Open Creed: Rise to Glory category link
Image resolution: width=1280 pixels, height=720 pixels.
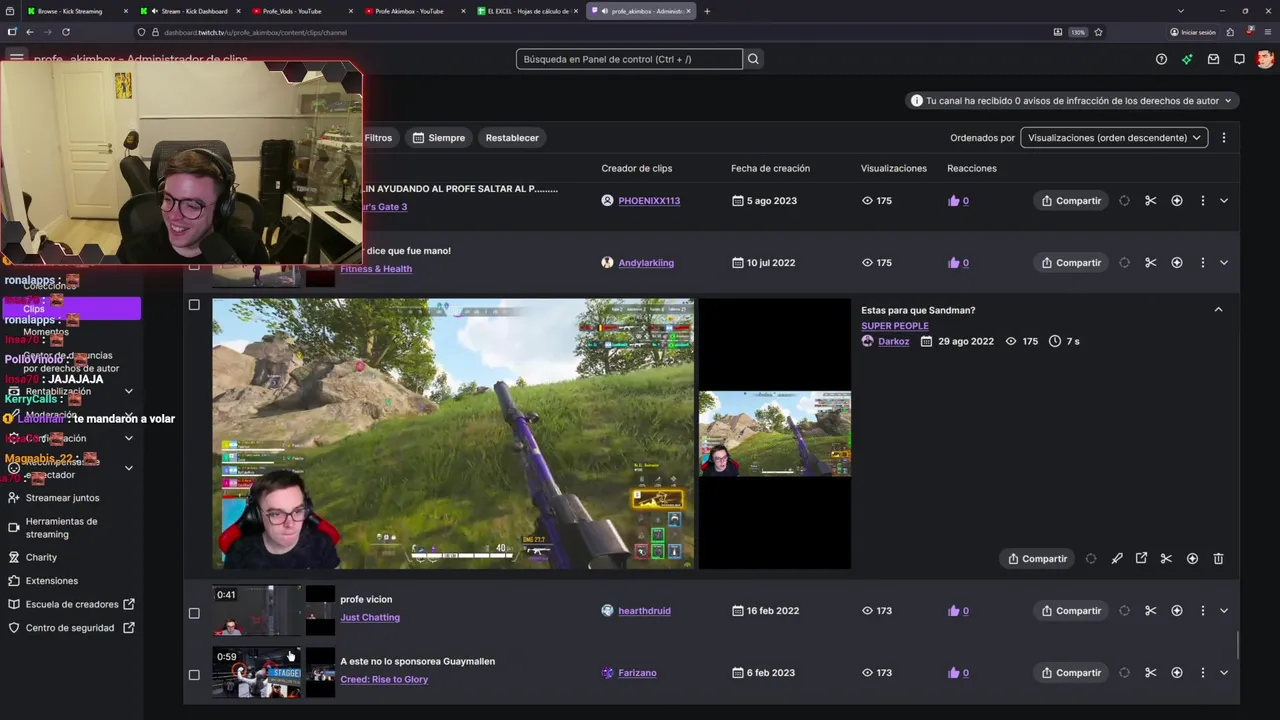384,680
